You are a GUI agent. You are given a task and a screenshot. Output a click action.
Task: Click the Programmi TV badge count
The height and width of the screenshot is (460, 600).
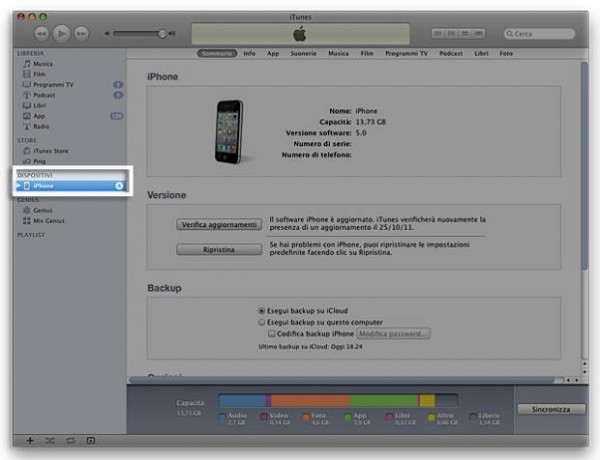pyautogui.click(x=118, y=85)
